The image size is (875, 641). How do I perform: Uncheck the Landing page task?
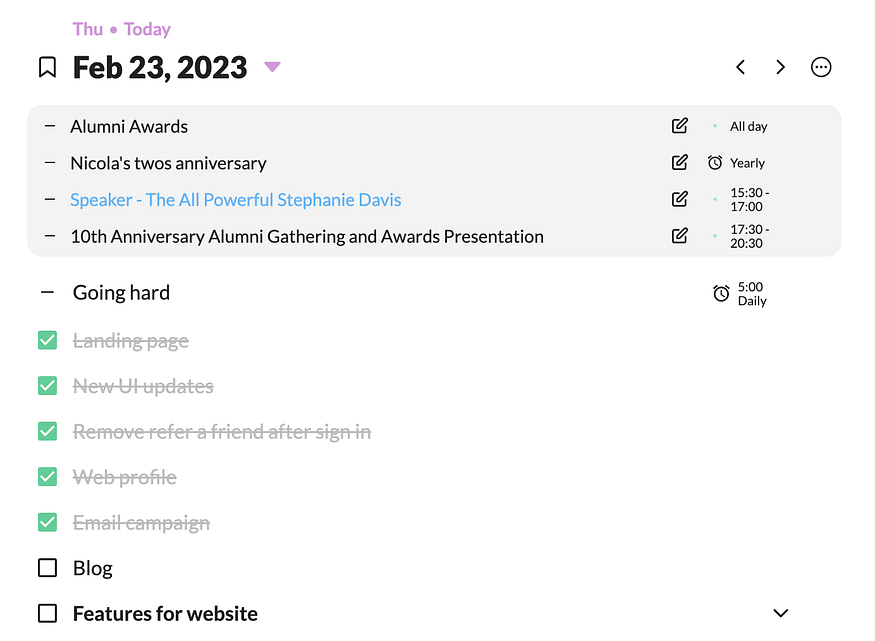47,341
